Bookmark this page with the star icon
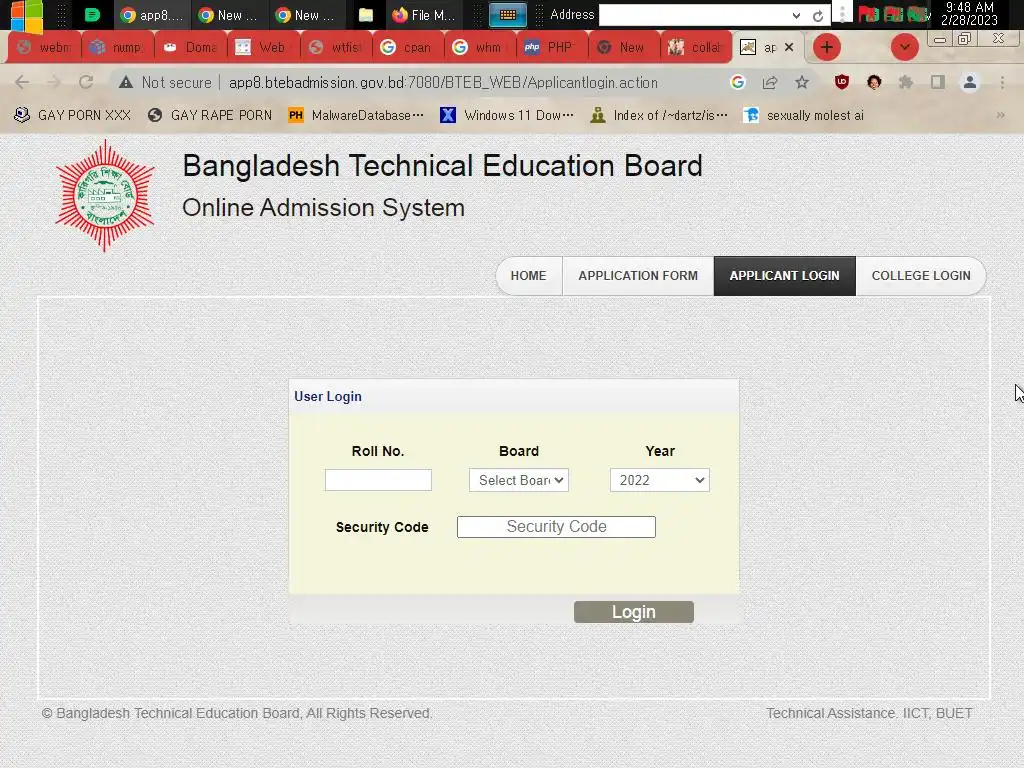This screenshot has width=1024, height=768. point(802,82)
